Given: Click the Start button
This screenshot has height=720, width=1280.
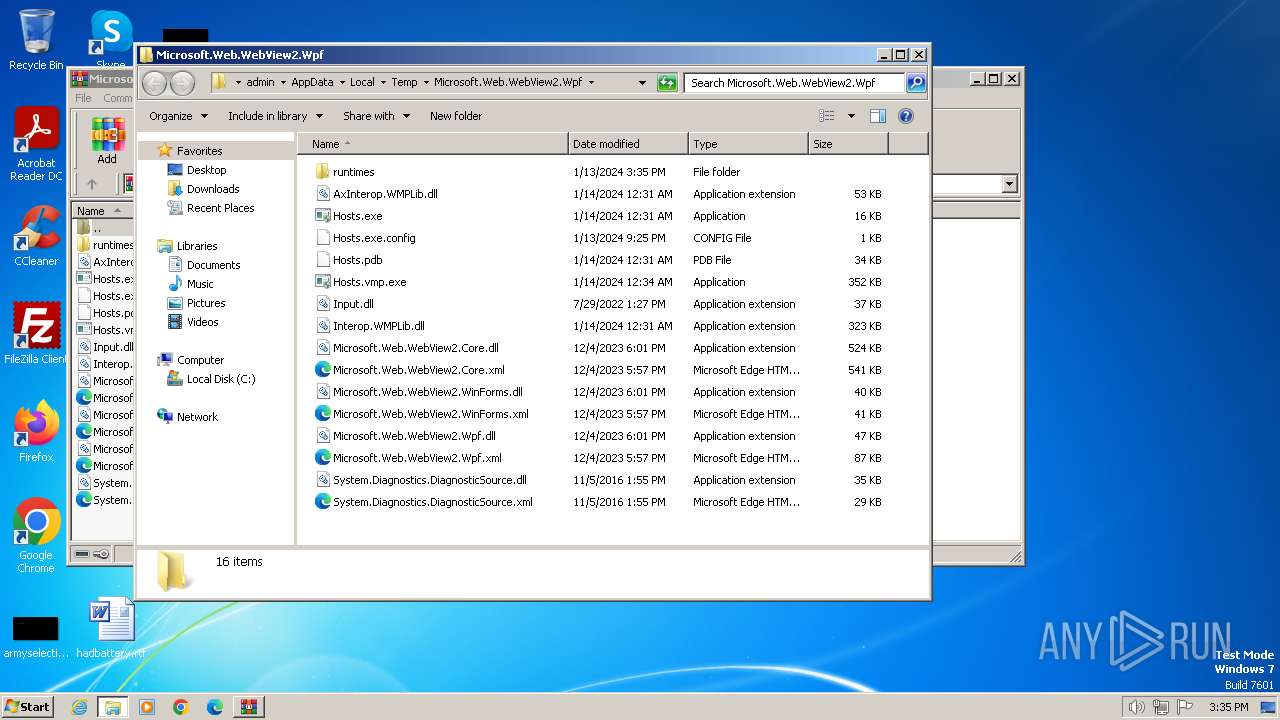Looking at the screenshot, I should click(x=28, y=707).
